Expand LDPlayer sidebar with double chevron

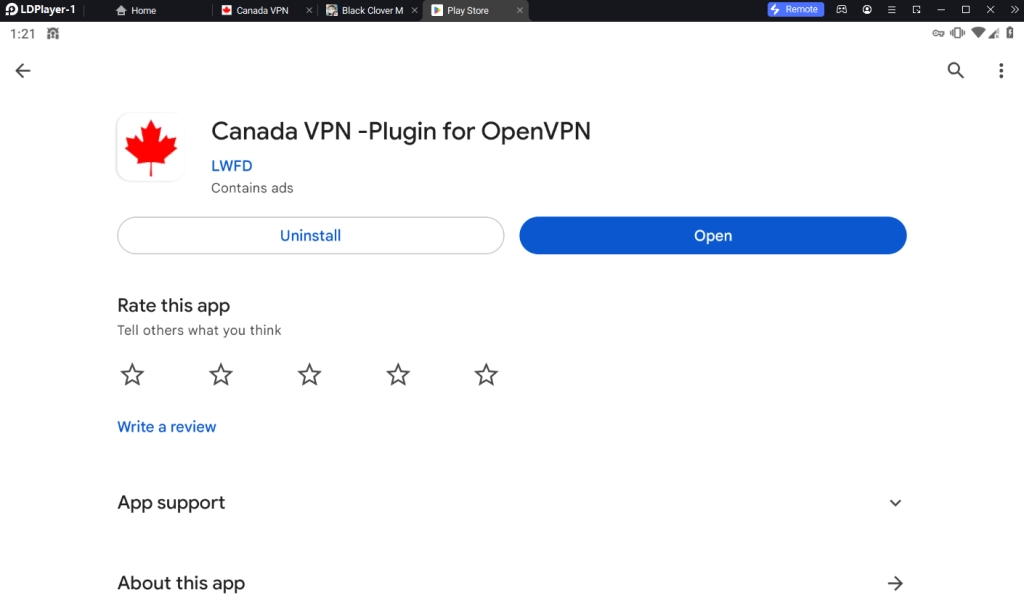tap(1014, 10)
